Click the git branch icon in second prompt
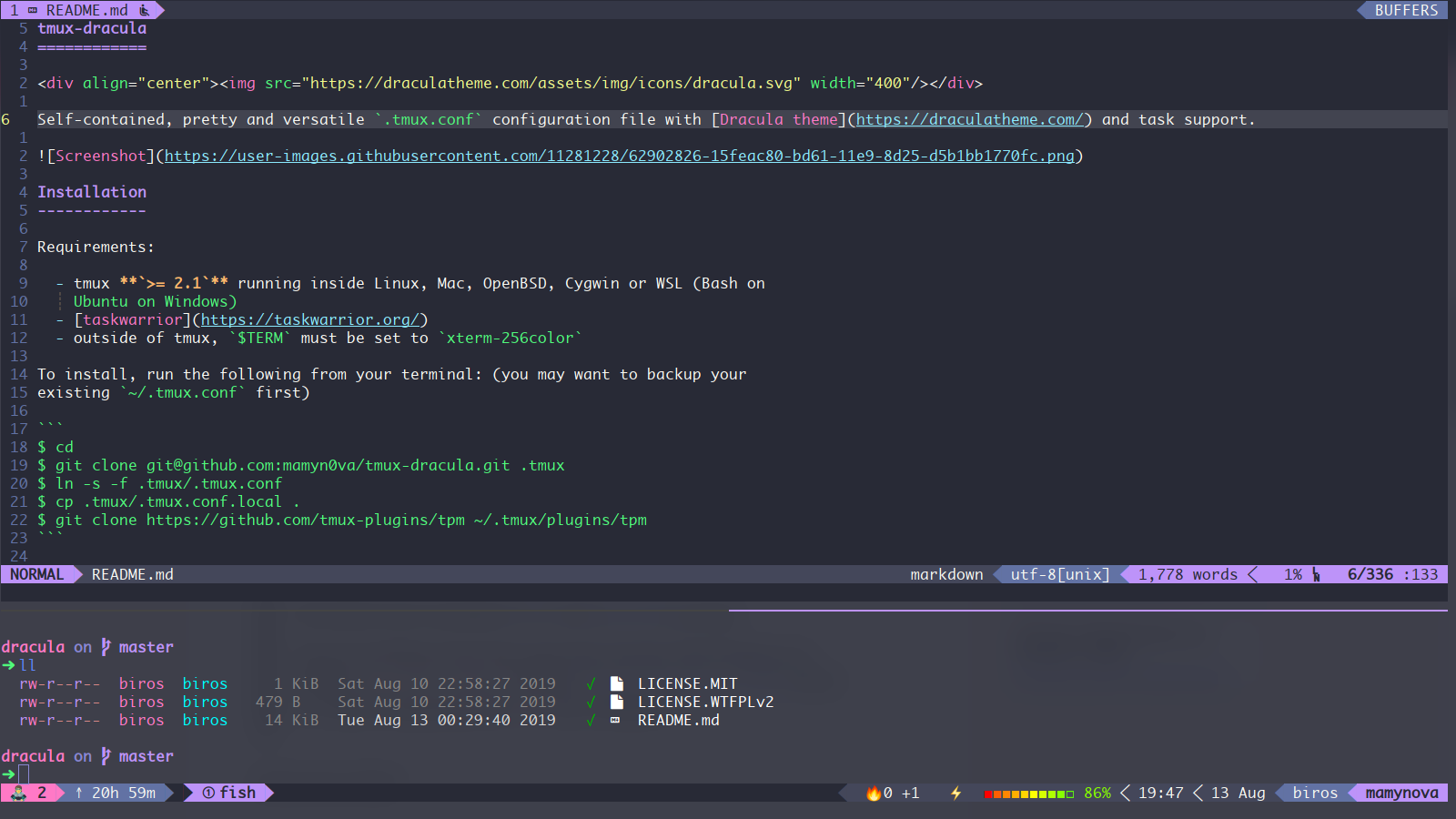 click(x=106, y=756)
